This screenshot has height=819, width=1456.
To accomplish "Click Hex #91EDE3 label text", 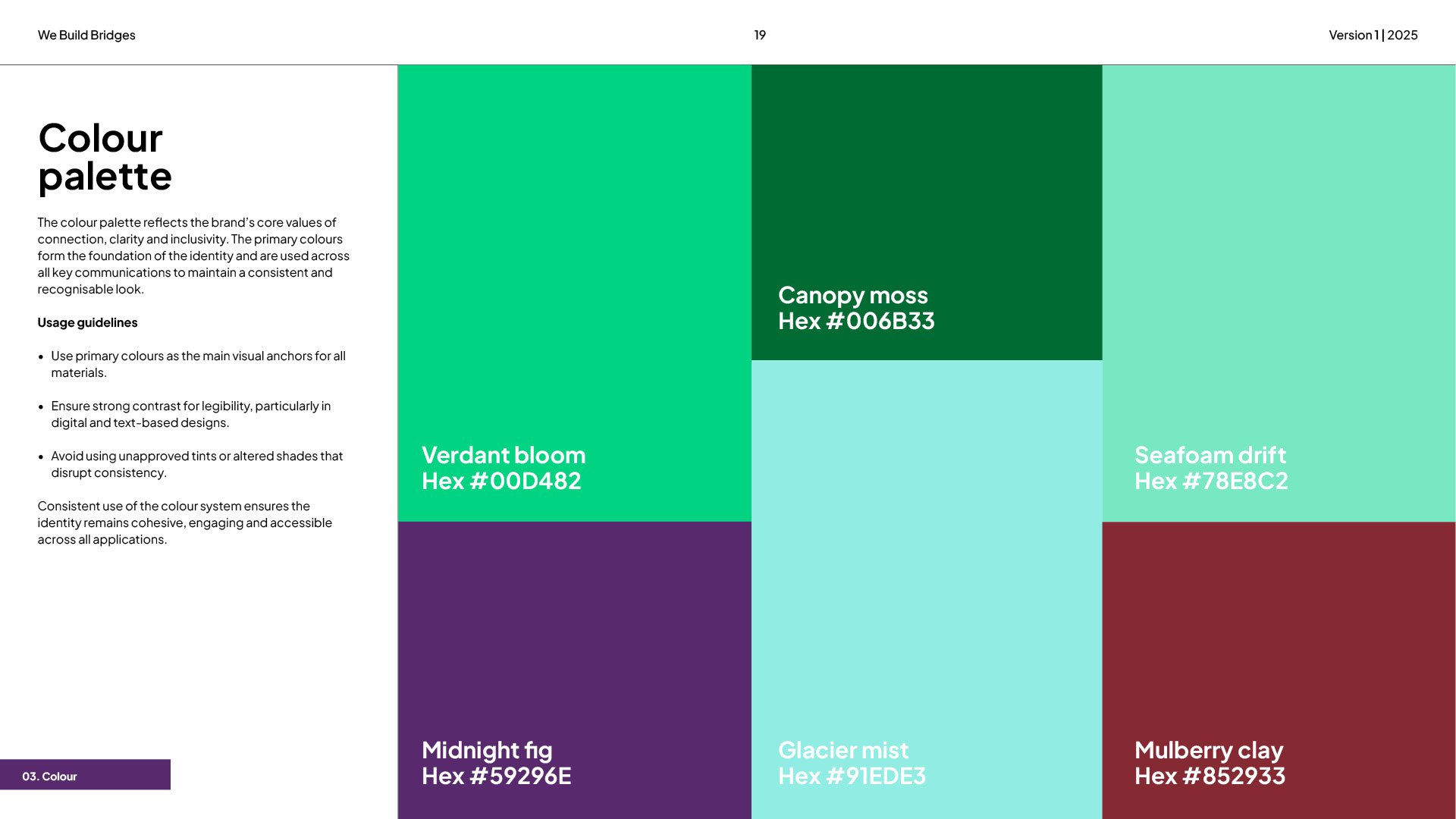I will point(852,776).
